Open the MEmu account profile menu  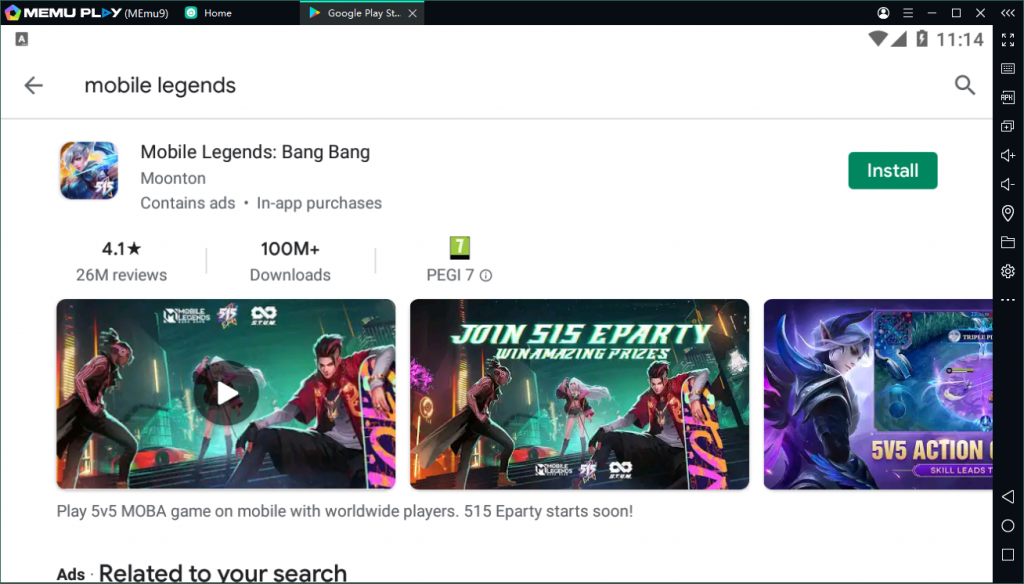882,13
